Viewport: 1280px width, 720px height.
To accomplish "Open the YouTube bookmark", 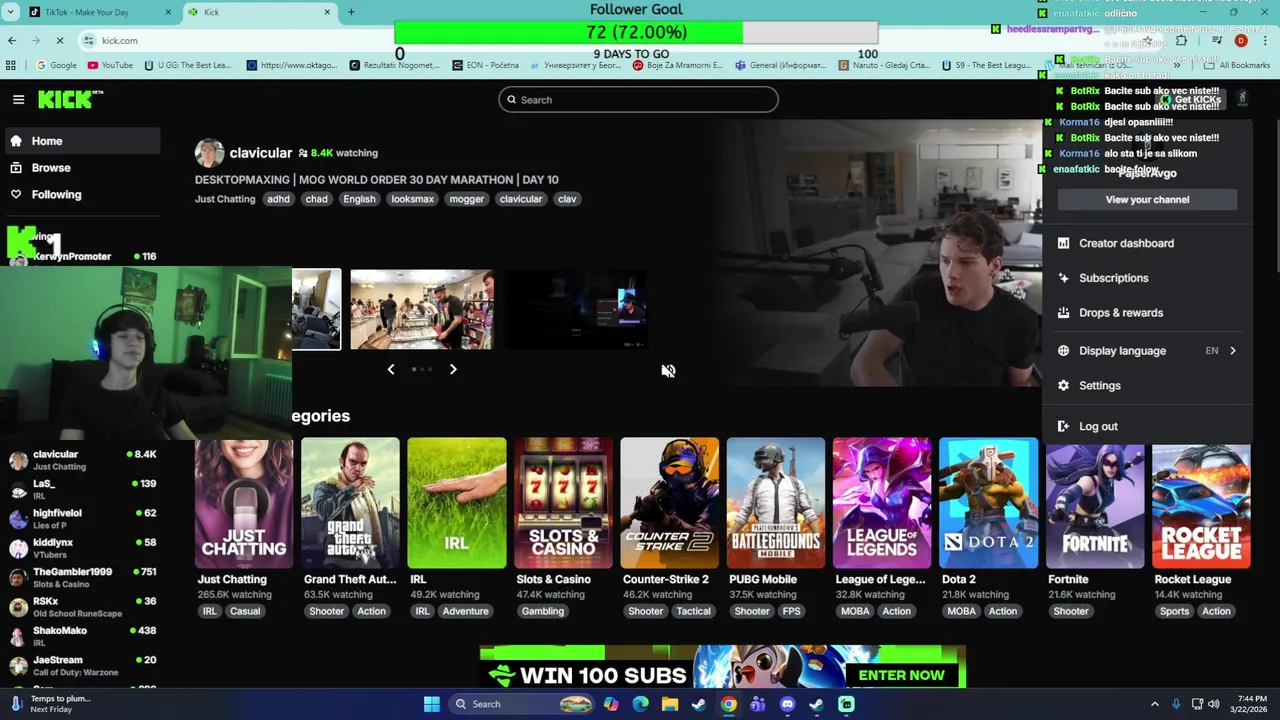I will 110,65.
